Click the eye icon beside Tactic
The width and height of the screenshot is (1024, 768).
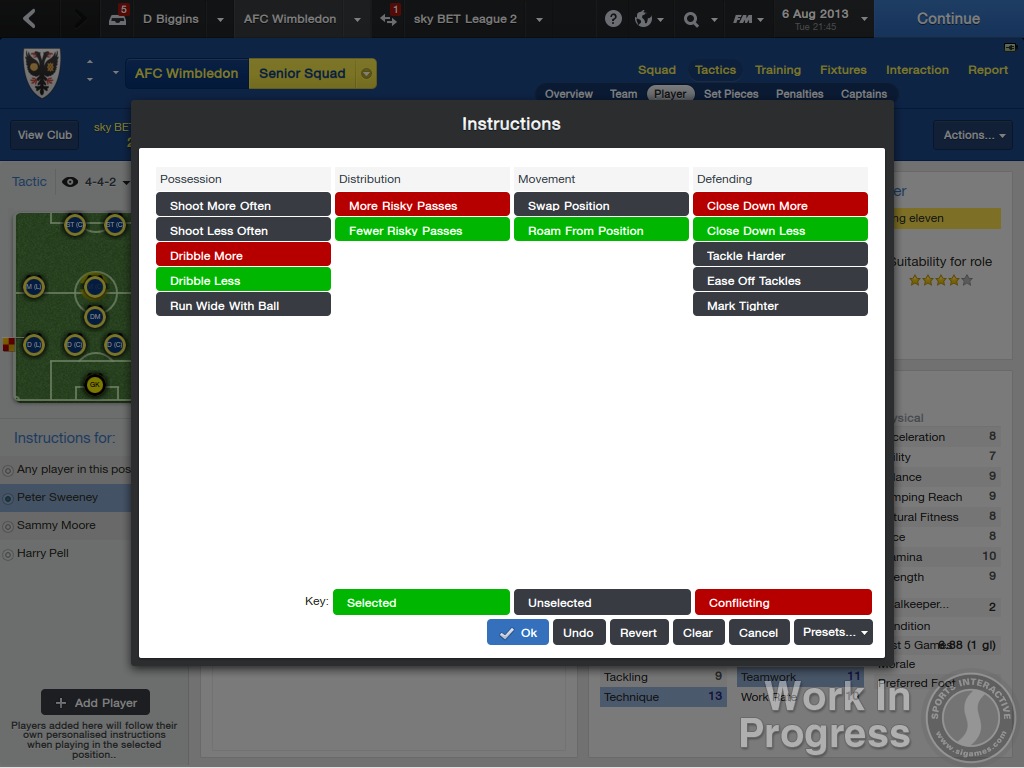(x=69, y=181)
